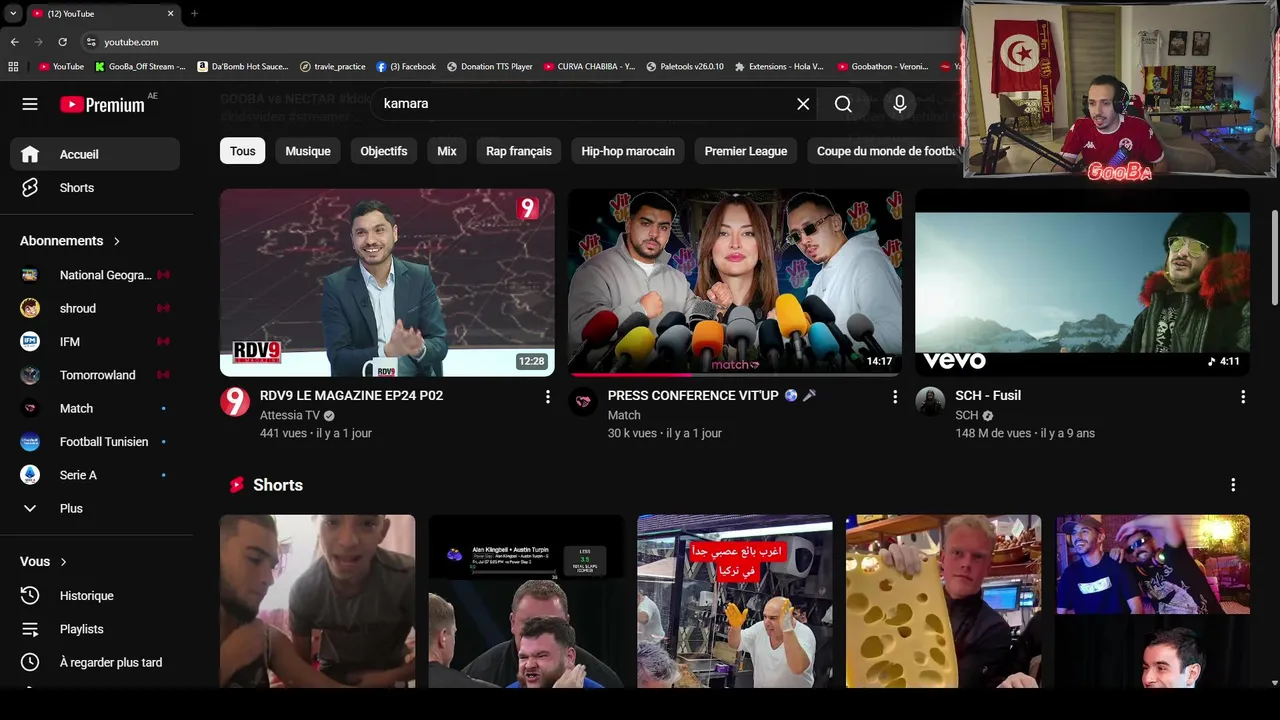Open options menu for SCH - Fusil
The image size is (1280, 720).
[1243, 397]
